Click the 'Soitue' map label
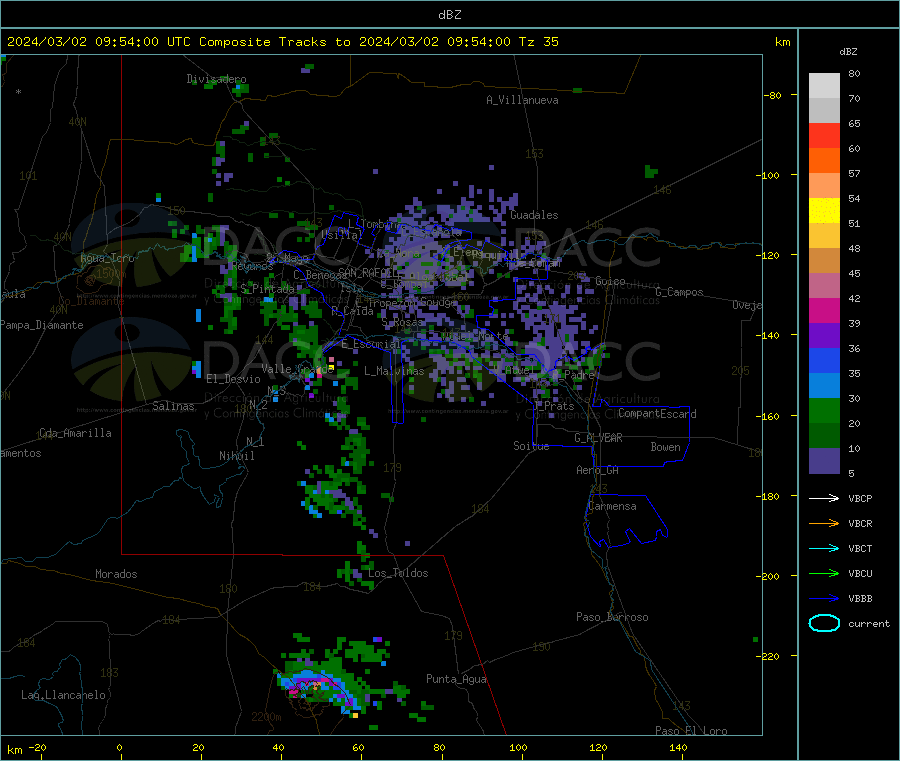 click(x=532, y=446)
